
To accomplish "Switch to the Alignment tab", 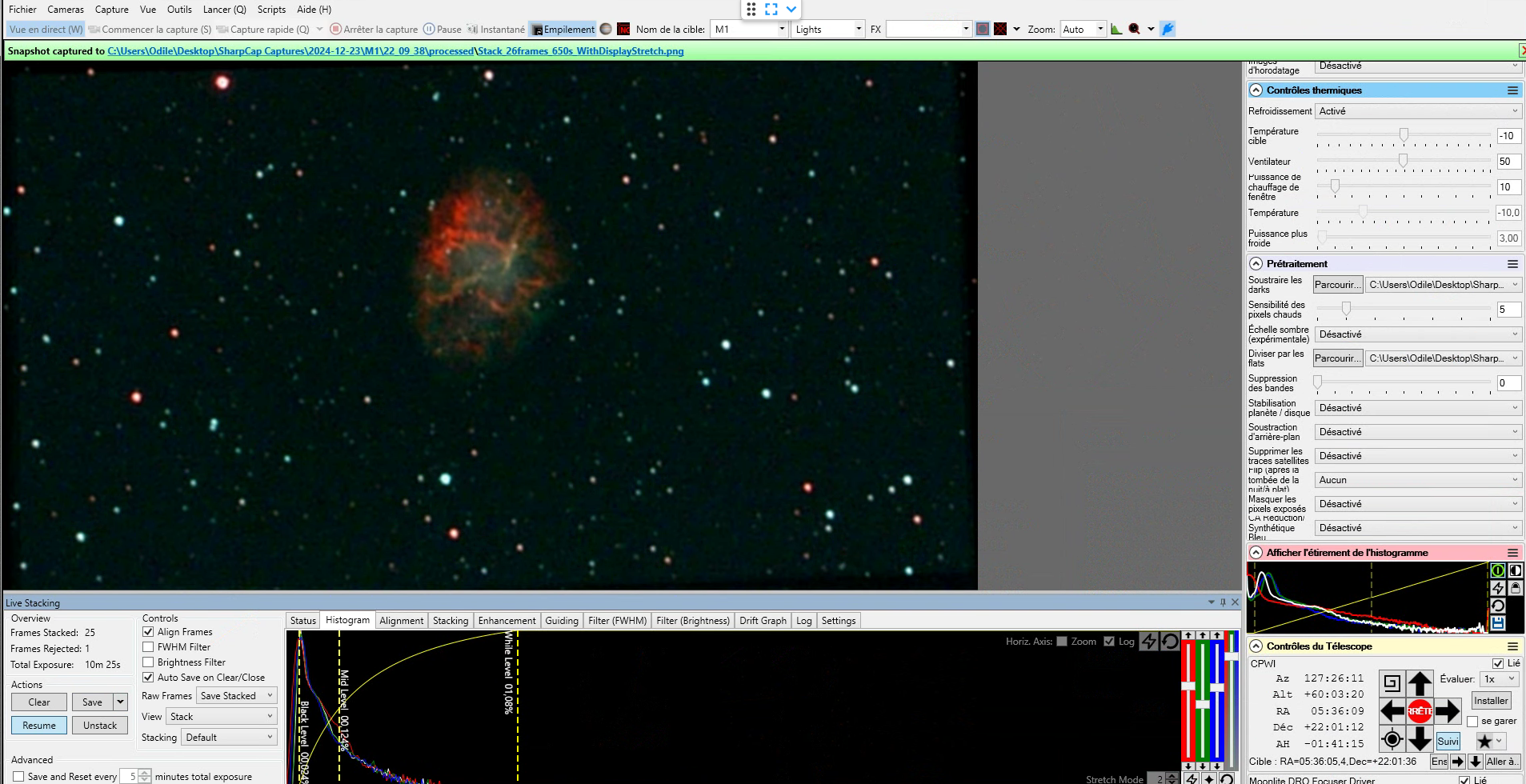I will pos(402,621).
